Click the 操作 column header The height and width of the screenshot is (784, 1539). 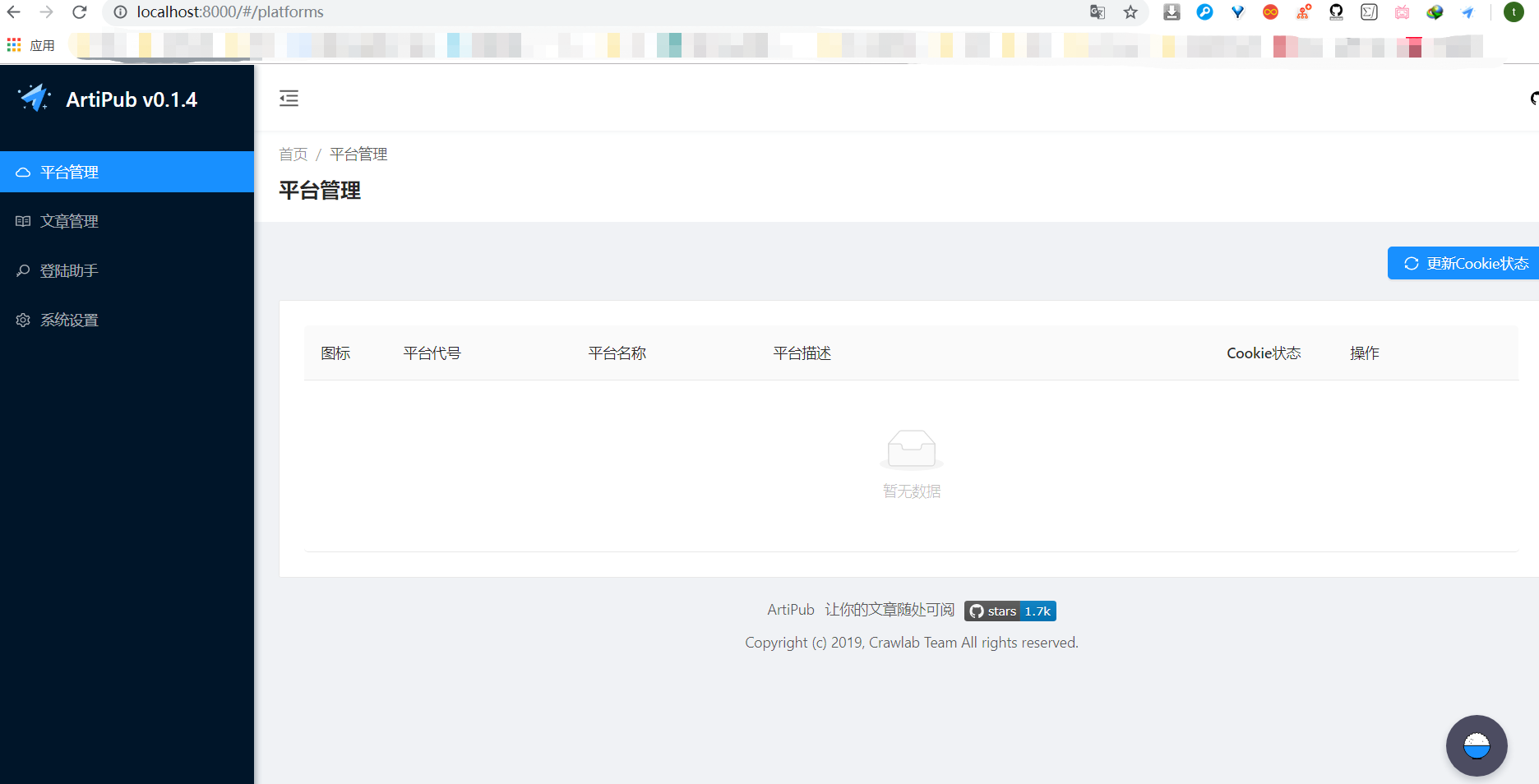pyautogui.click(x=1365, y=353)
